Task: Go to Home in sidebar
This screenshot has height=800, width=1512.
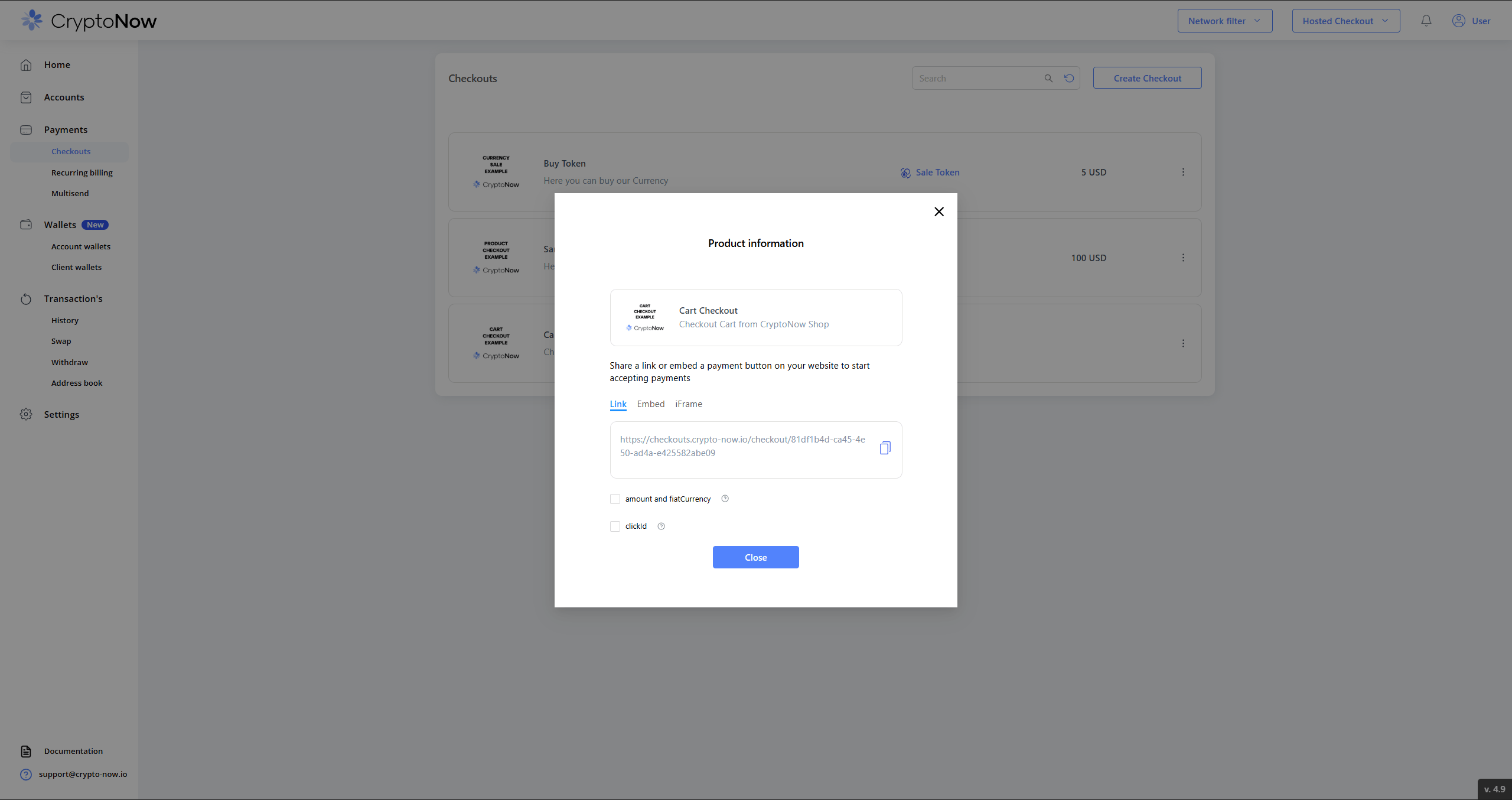Action: point(57,65)
